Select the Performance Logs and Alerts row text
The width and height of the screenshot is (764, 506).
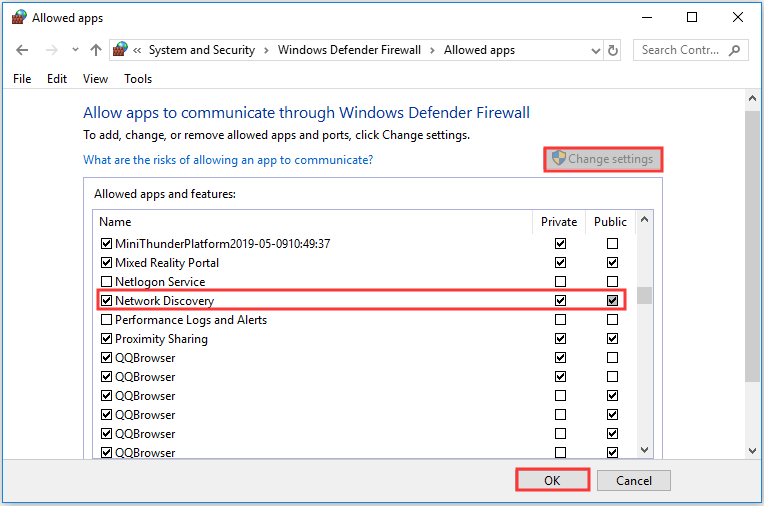191,320
